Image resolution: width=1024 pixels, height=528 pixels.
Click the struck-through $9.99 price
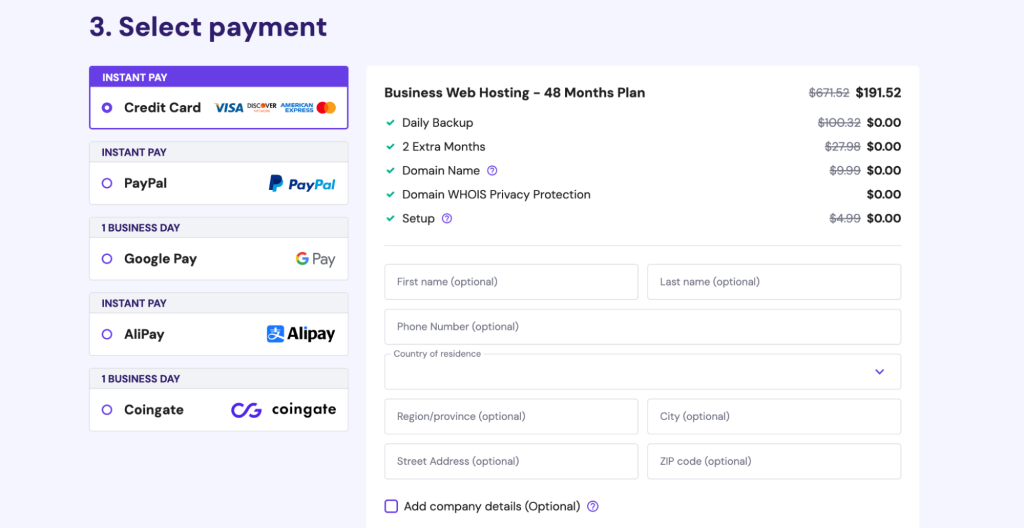[x=845, y=171]
